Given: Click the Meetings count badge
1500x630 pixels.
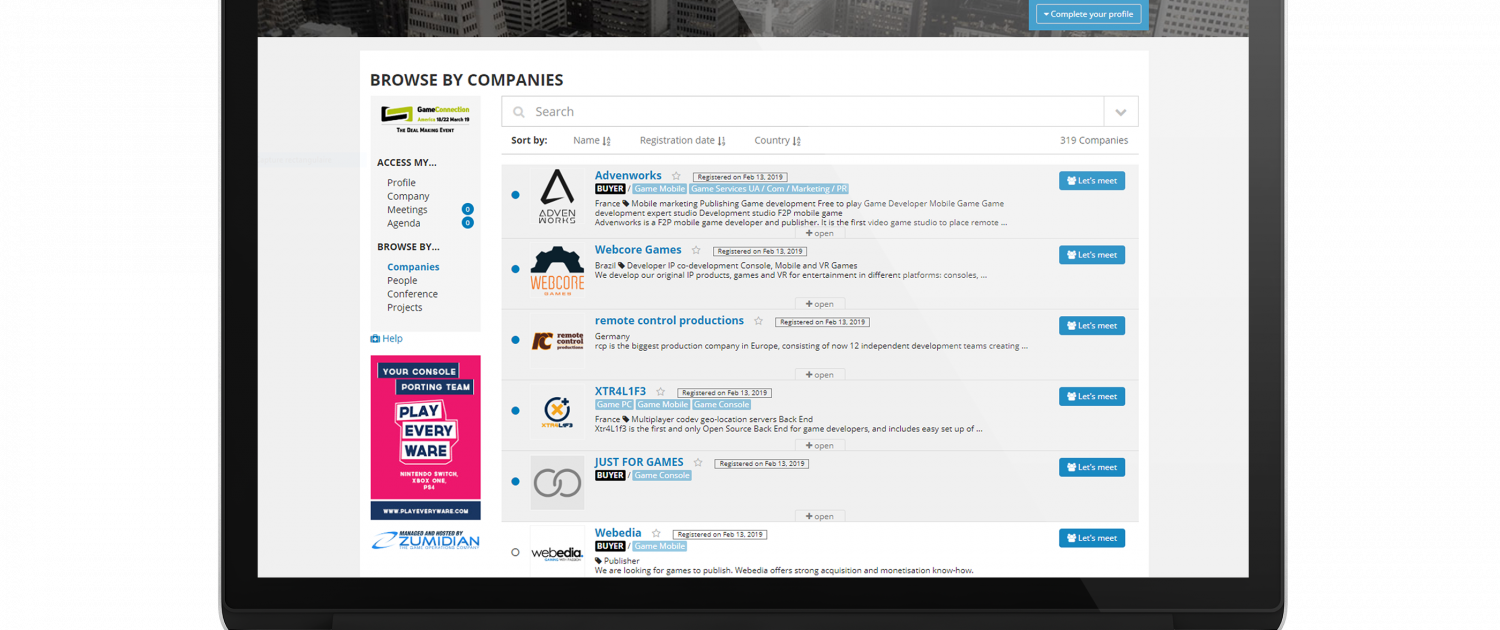Looking at the screenshot, I should 467,209.
